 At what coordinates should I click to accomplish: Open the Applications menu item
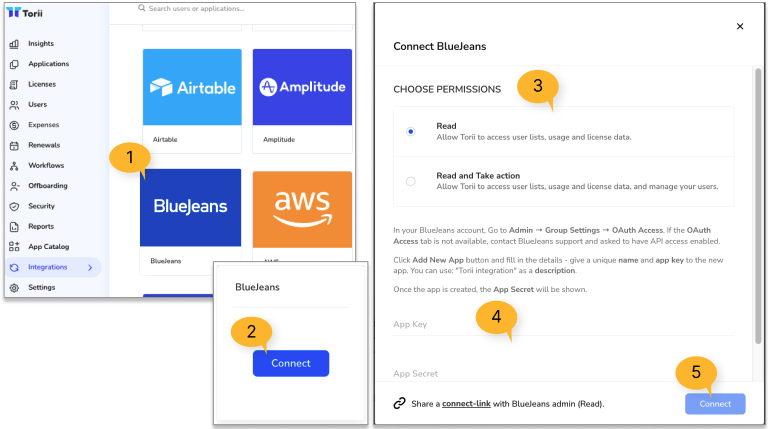pos(48,64)
